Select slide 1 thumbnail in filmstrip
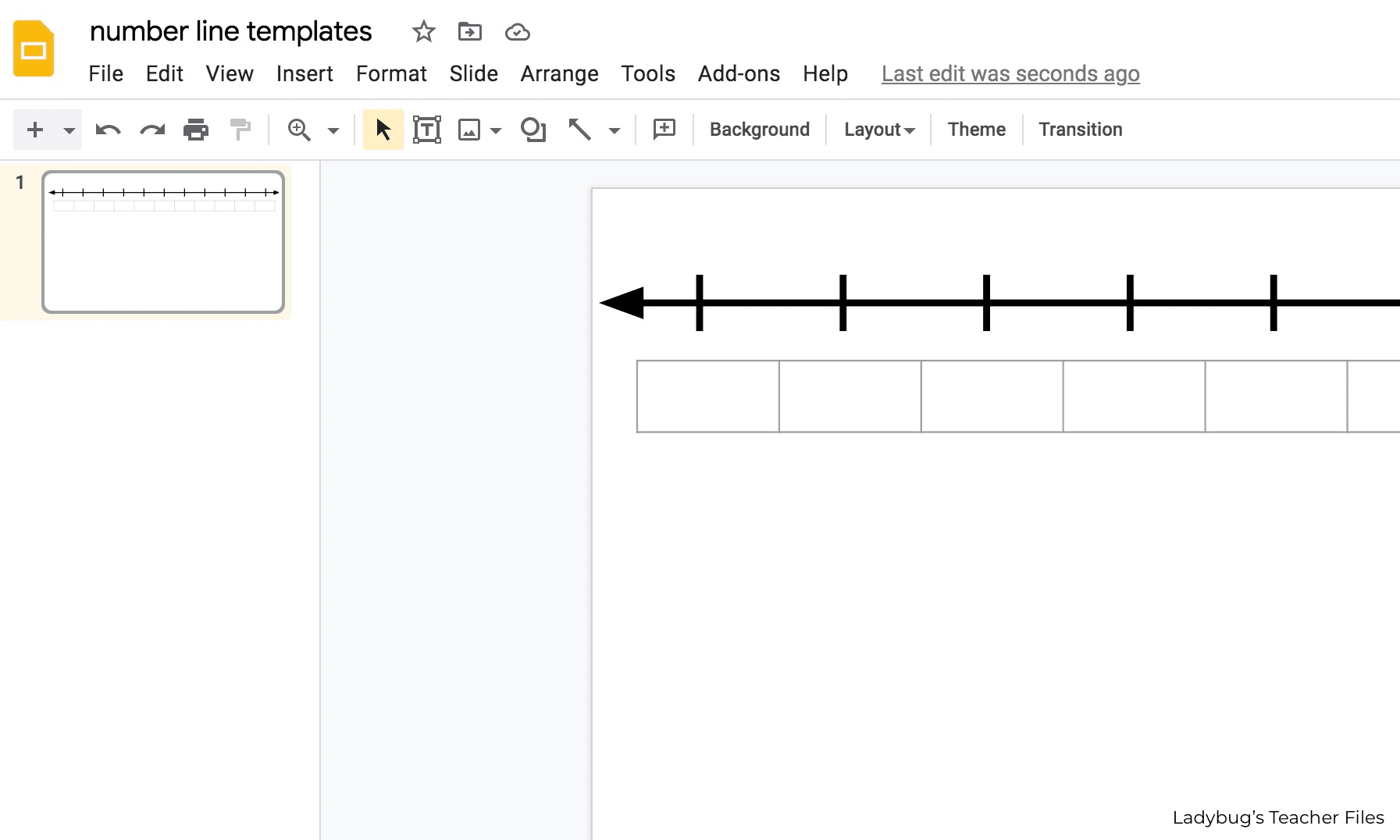1400x840 pixels. click(163, 242)
